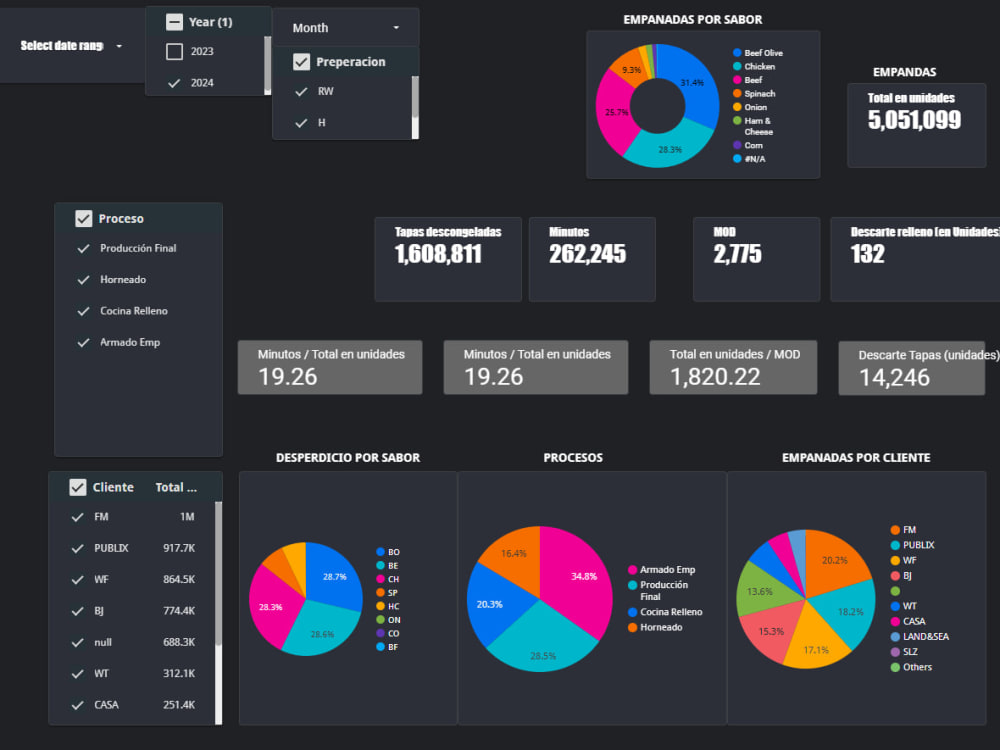
Task: Click Ham & Cheese legend entry
Action: (753, 126)
